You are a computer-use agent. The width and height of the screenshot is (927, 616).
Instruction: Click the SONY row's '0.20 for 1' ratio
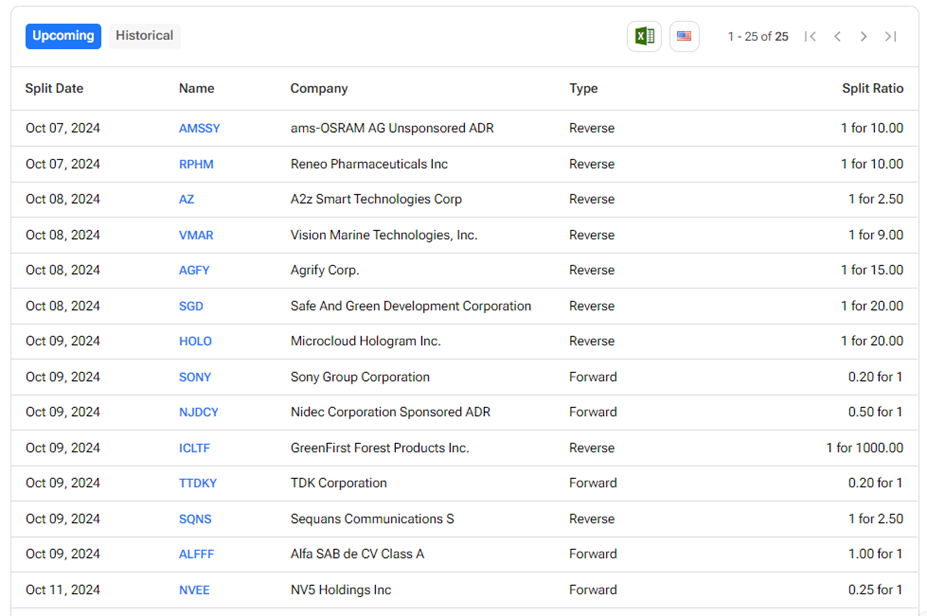[x=876, y=377]
